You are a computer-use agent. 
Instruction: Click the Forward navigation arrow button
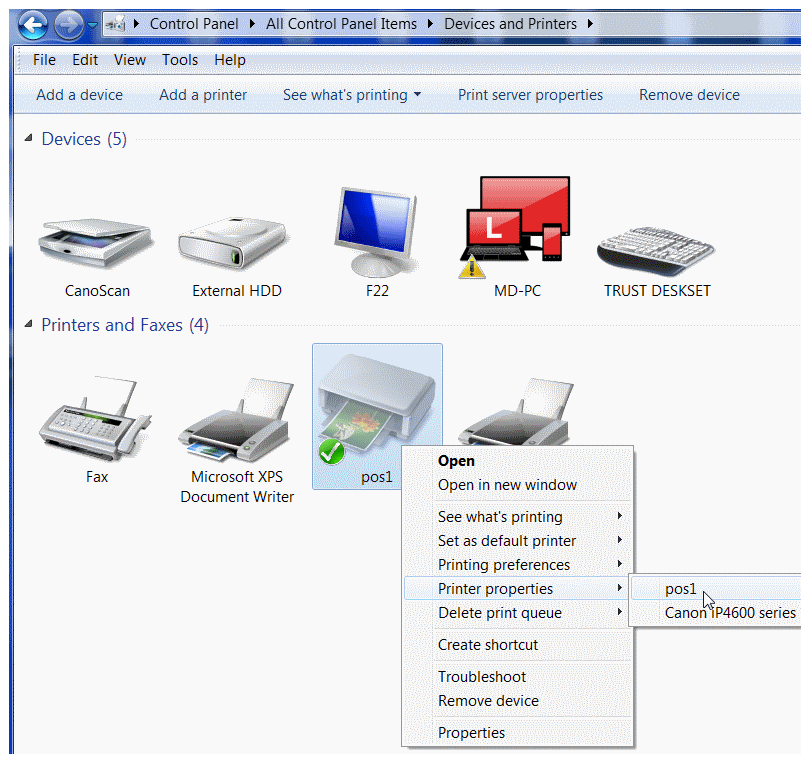(x=69, y=25)
